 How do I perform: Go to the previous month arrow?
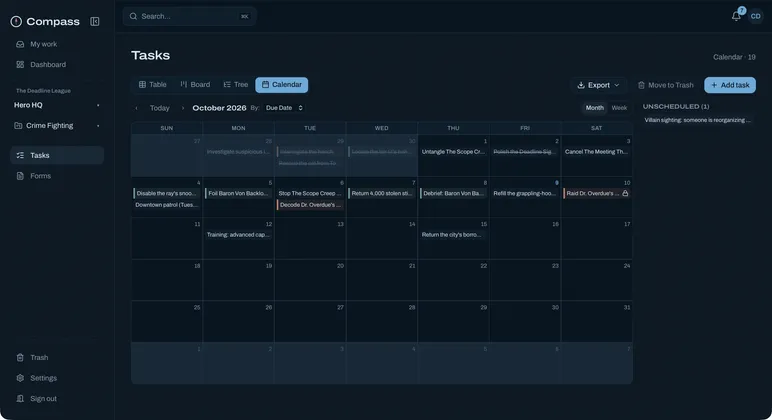tap(136, 108)
